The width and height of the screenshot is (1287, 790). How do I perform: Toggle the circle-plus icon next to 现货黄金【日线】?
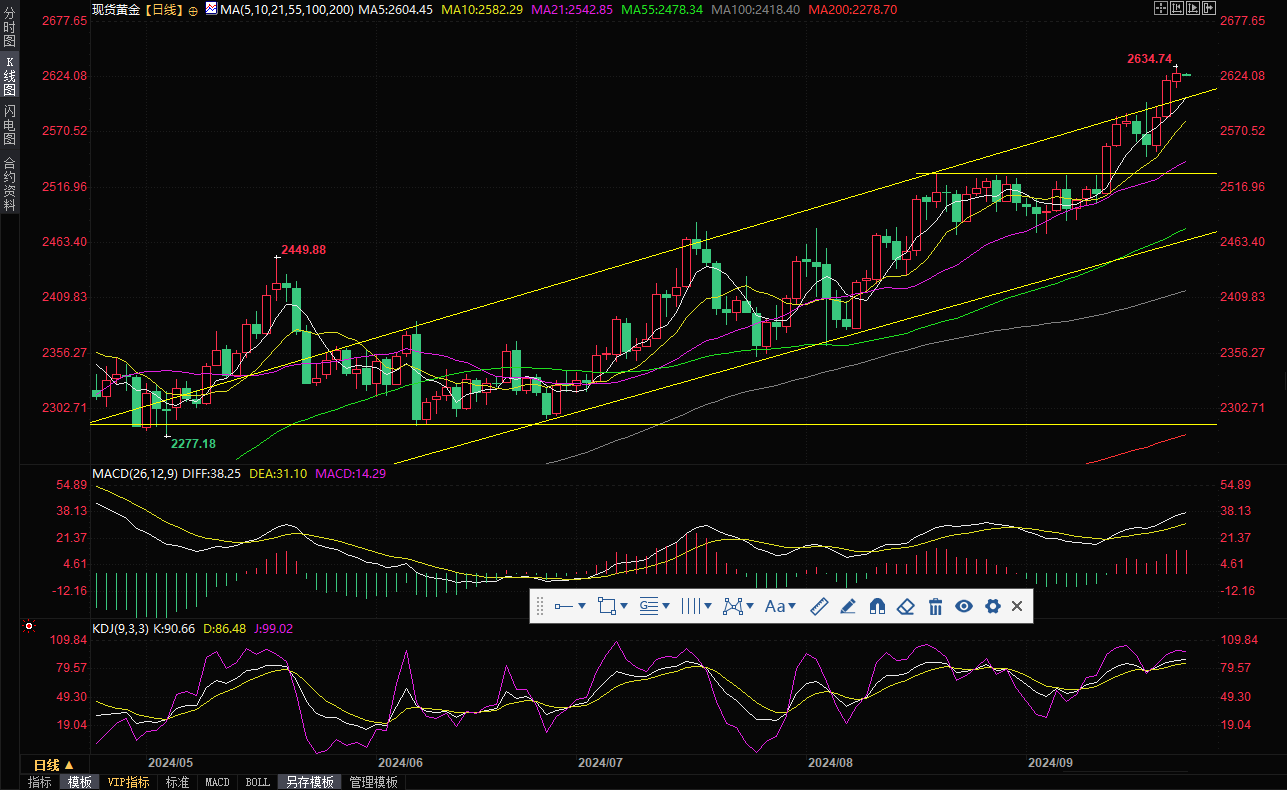[193, 10]
